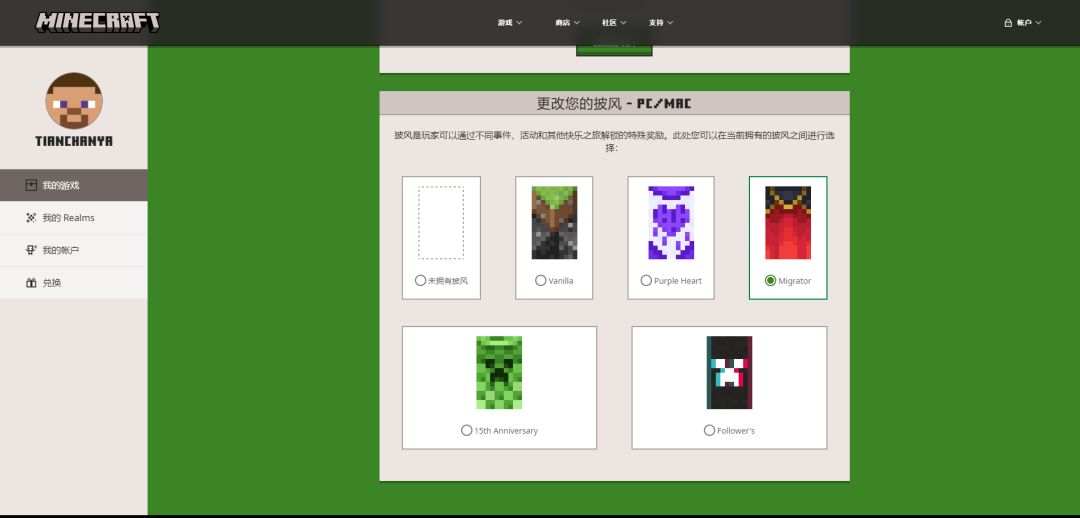The height and width of the screenshot is (518, 1080).
Task: Go to 兑换 in sidebar
Action: coord(74,282)
